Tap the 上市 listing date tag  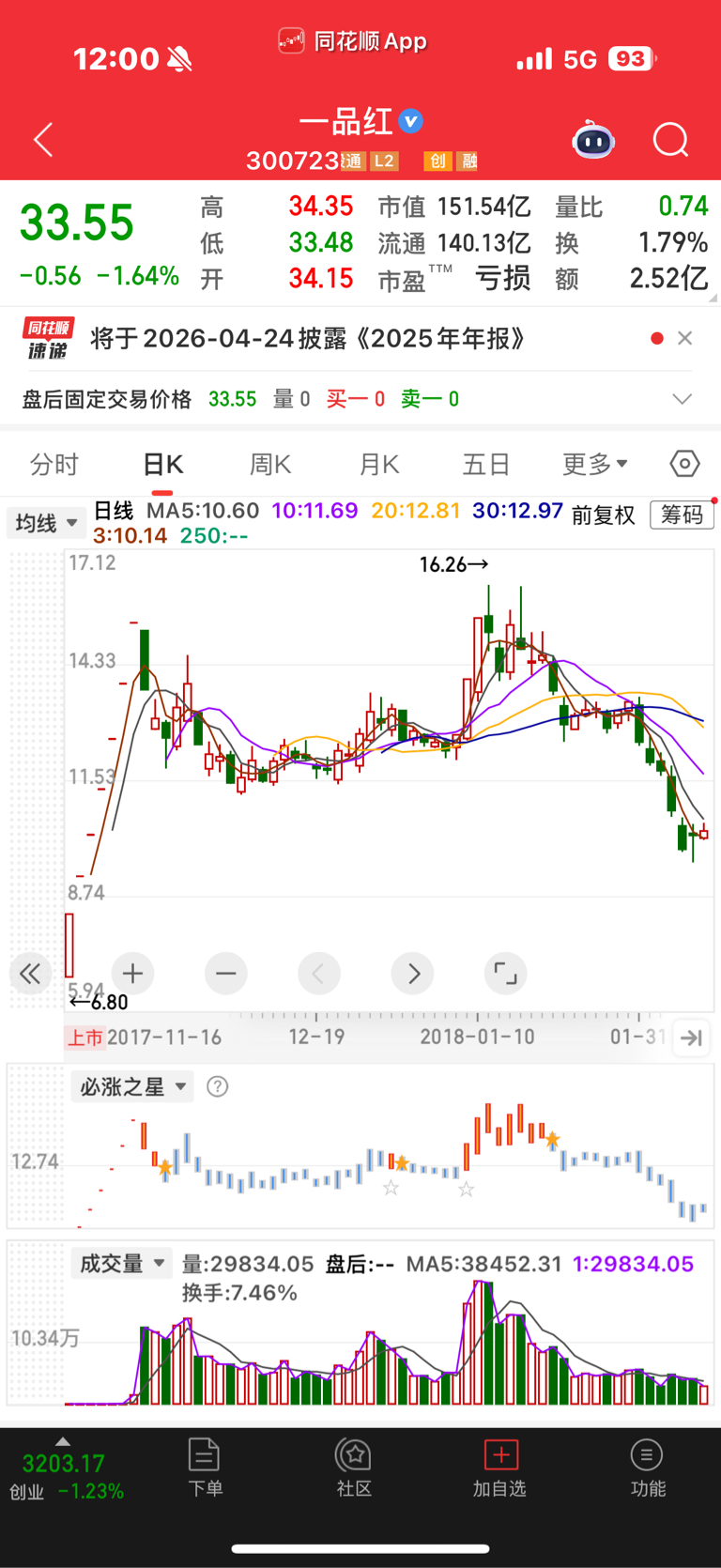84,1038
